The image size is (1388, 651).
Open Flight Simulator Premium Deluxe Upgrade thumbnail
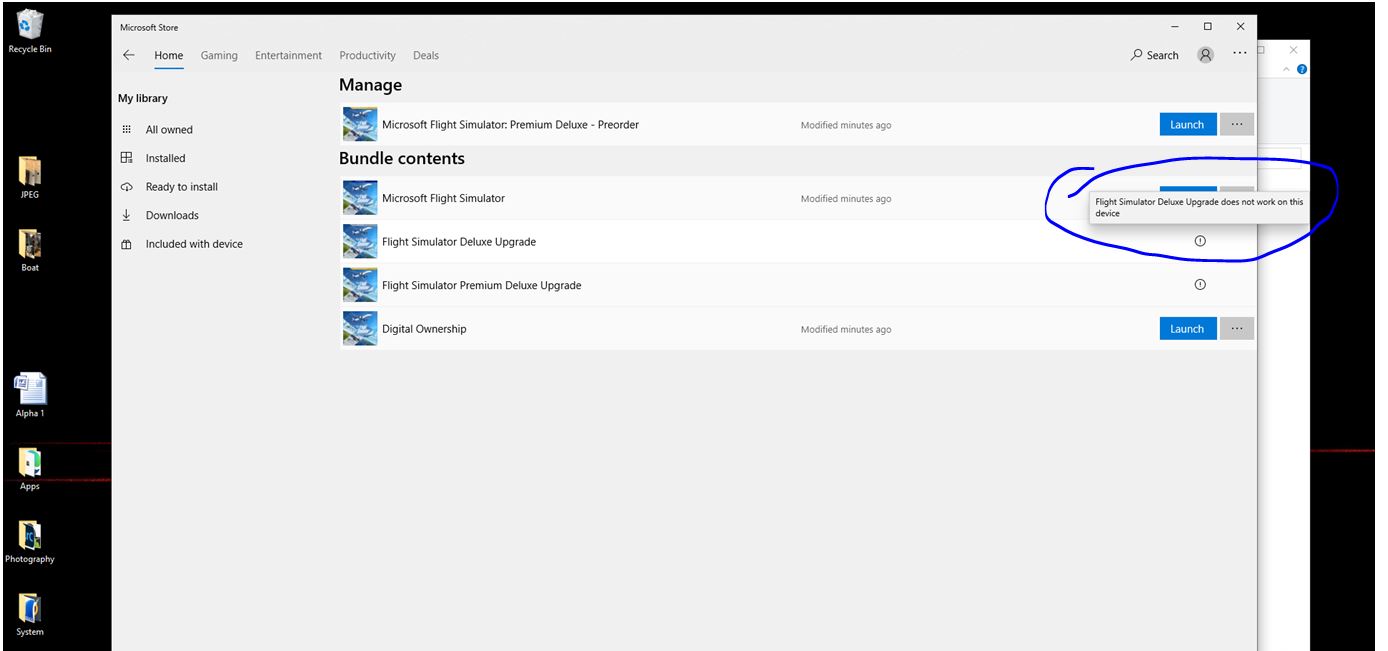click(x=360, y=285)
